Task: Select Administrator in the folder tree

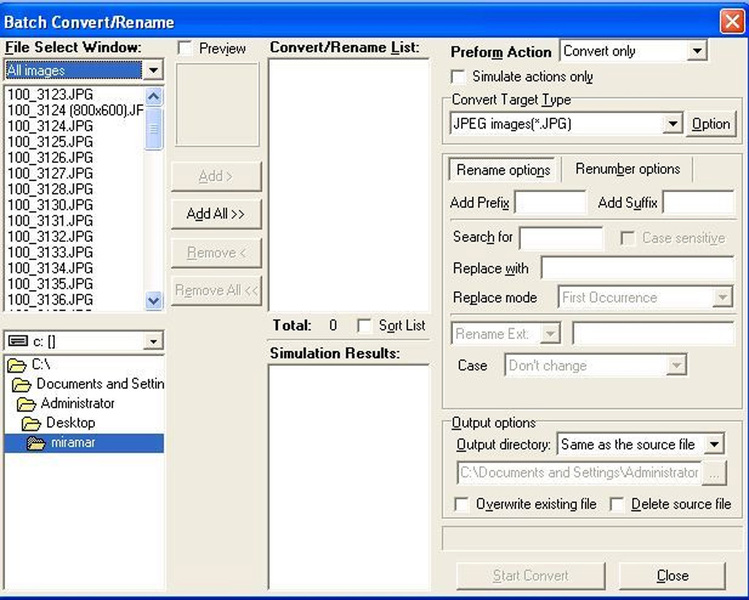Action: [x=84, y=404]
